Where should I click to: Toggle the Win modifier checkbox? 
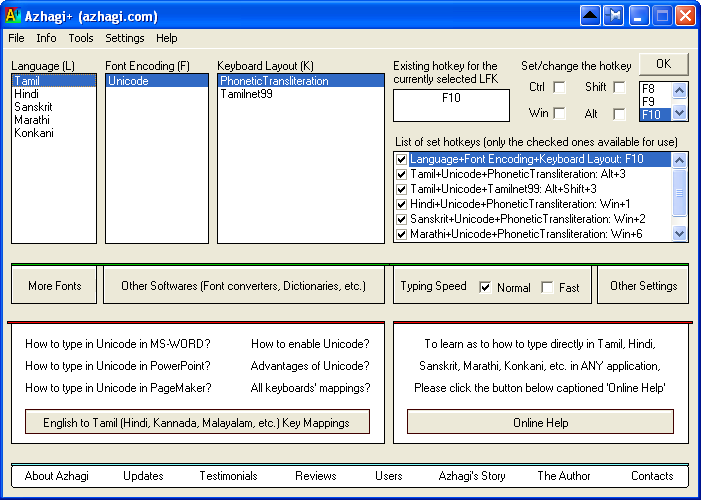(559, 114)
